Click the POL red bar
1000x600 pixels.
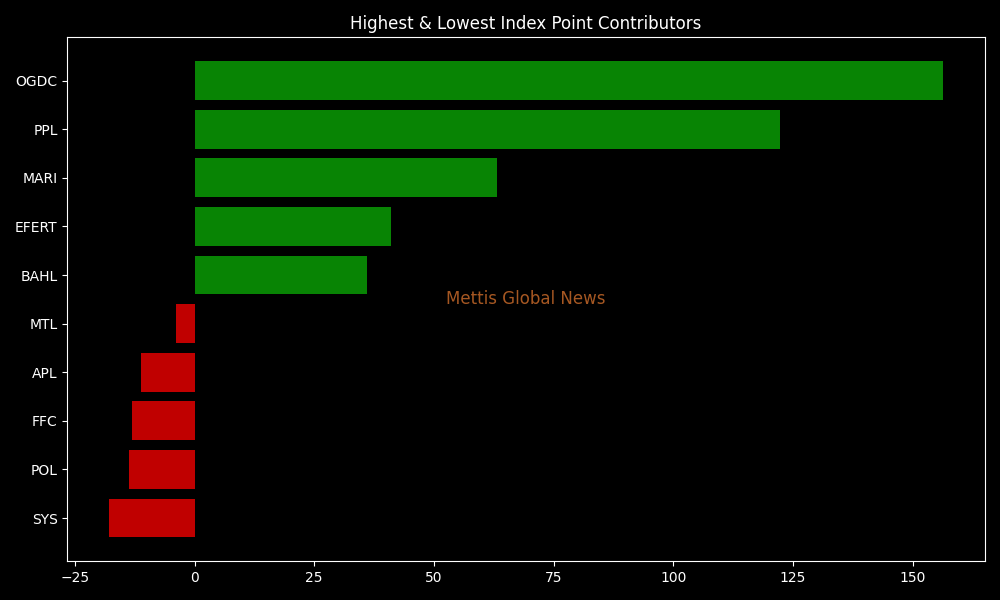162,470
